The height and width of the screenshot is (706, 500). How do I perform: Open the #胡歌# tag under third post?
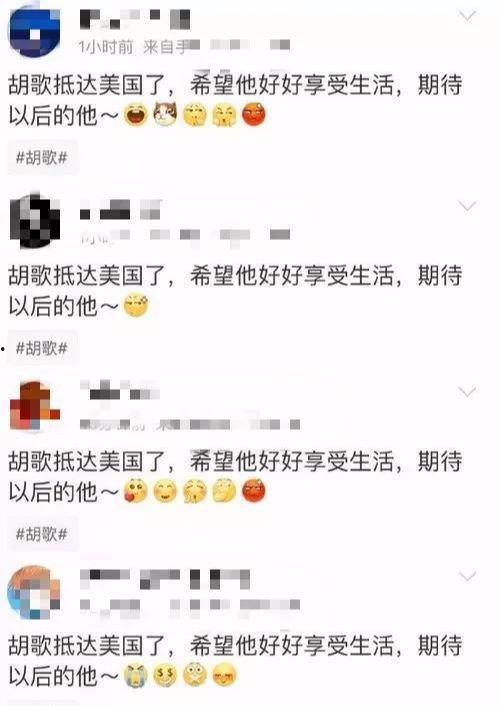click(42, 534)
